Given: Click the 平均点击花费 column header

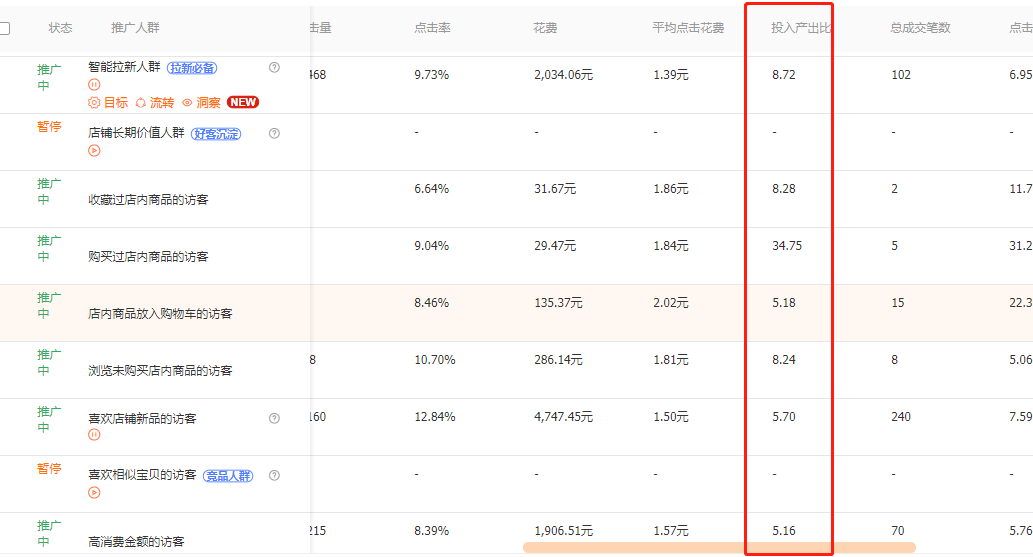Looking at the screenshot, I should (688, 28).
